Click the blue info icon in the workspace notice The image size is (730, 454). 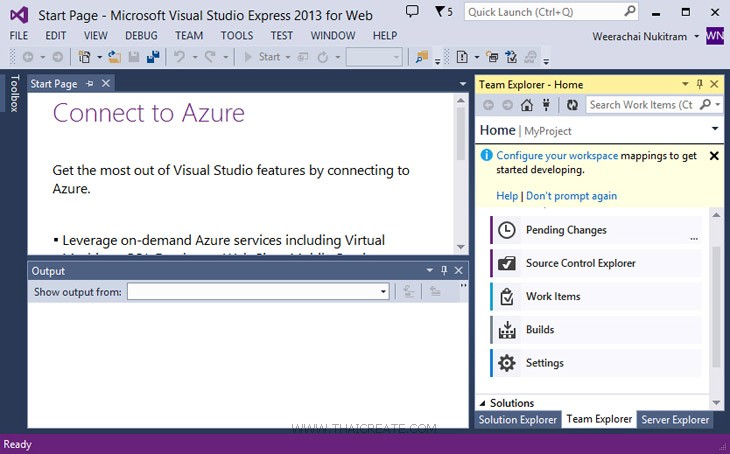[x=486, y=155]
